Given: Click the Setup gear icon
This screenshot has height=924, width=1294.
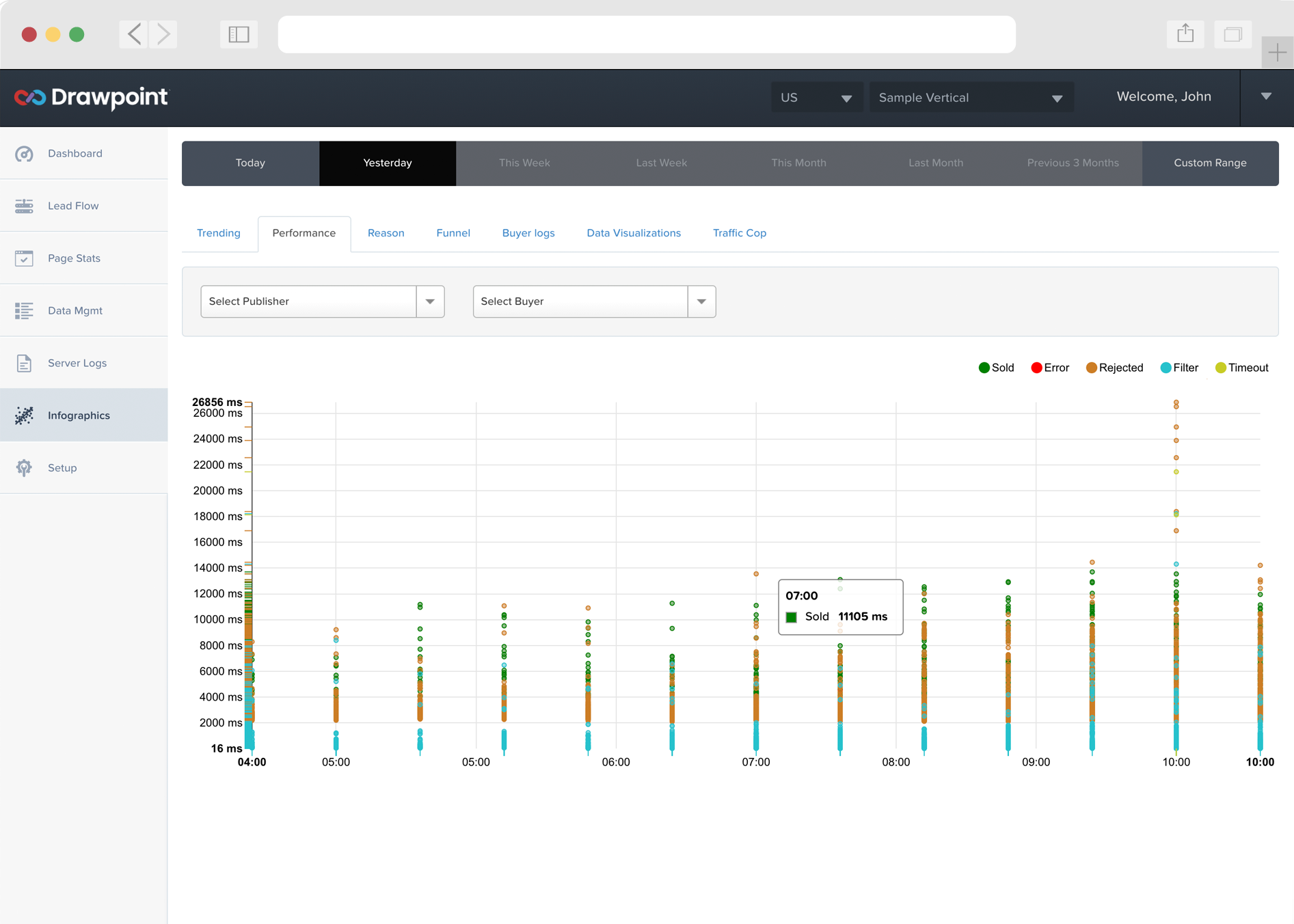Looking at the screenshot, I should pos(24,468).
